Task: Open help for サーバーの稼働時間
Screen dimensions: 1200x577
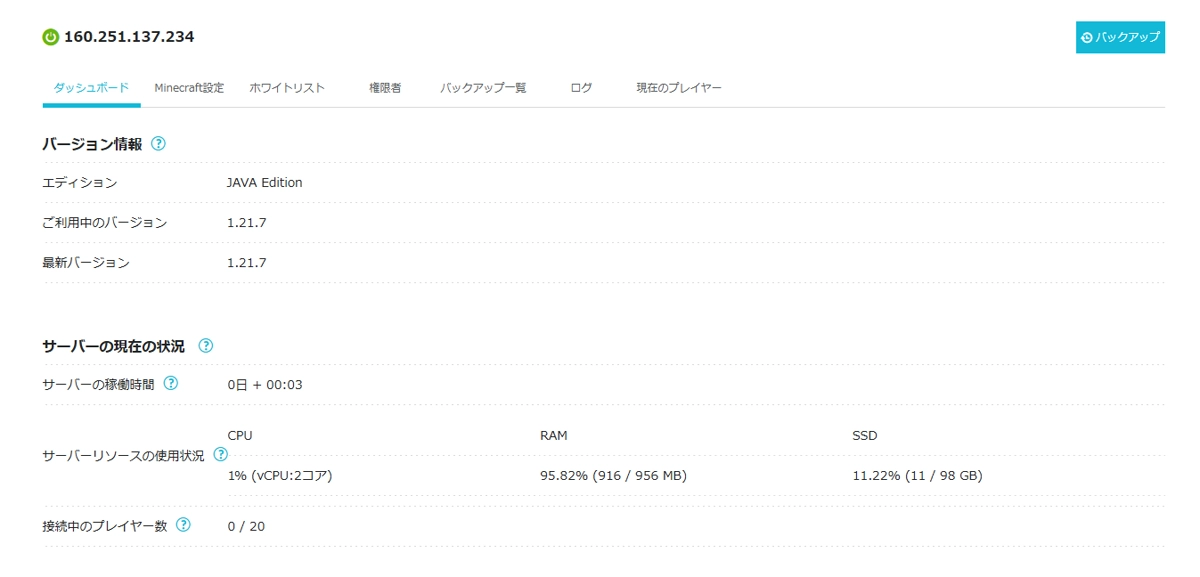Action: coord(171,384)
